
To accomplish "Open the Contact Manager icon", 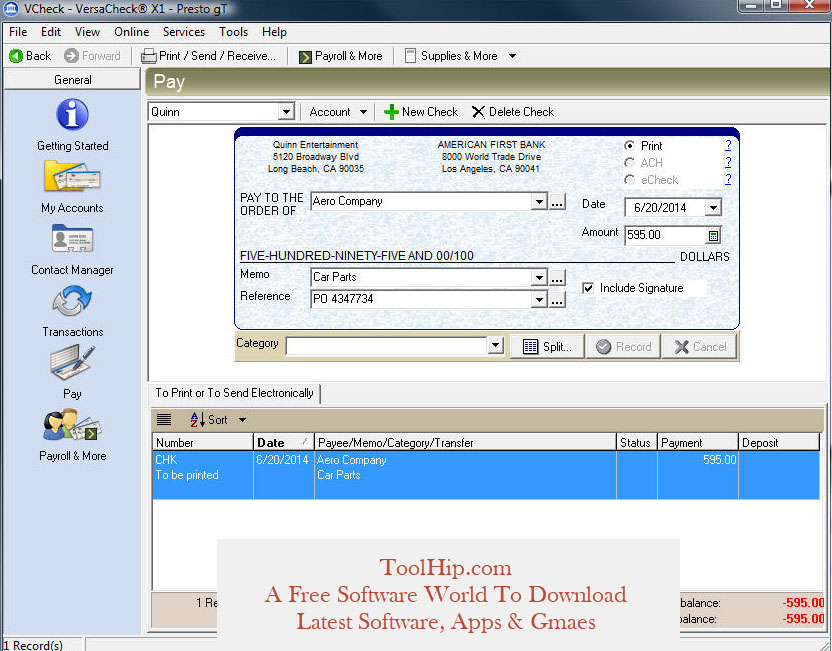I will 72,238.
